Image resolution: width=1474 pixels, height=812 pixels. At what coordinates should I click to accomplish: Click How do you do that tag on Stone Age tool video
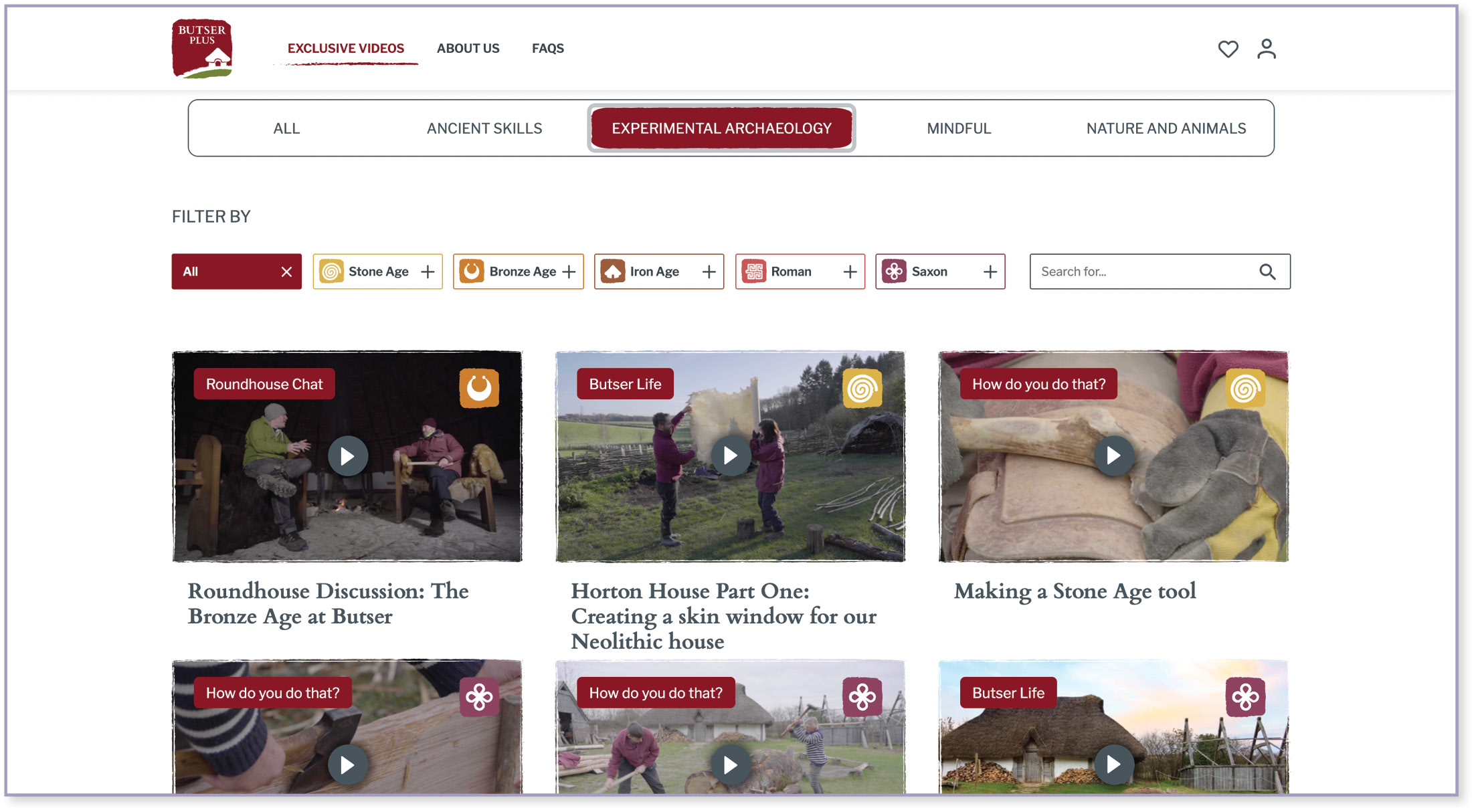click(x=1038, y=384)
